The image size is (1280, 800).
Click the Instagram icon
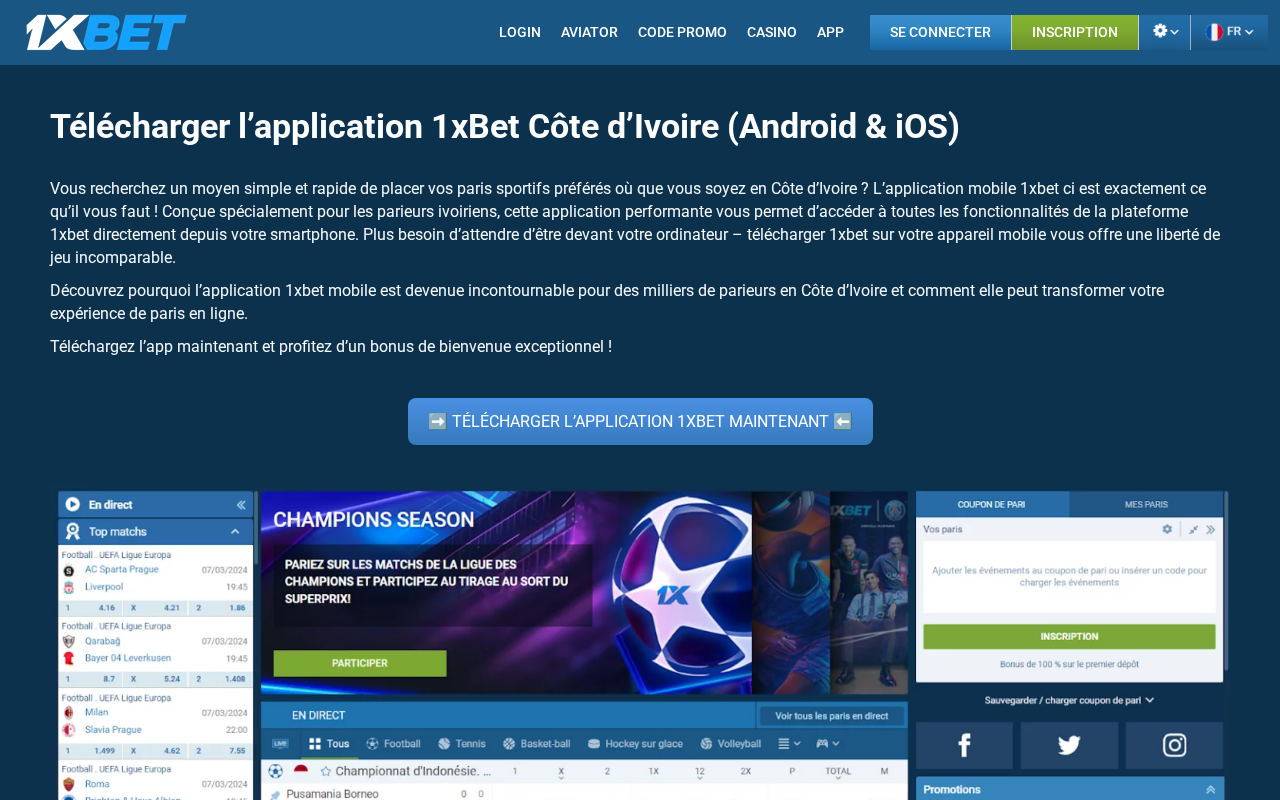point(1174,745)
